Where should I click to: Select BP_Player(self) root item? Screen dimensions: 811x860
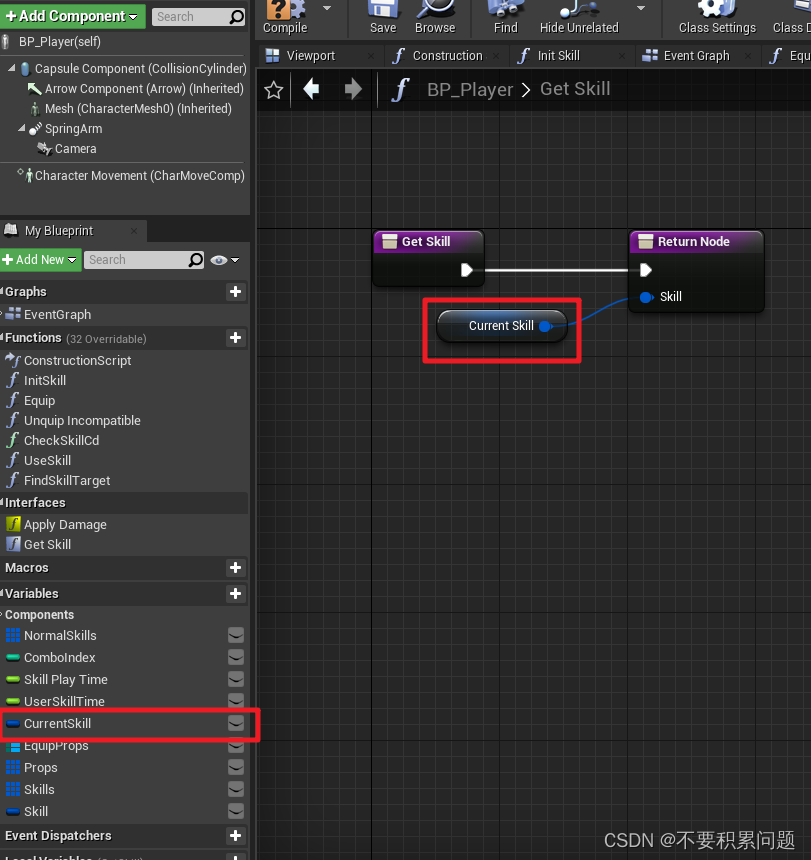59,42
